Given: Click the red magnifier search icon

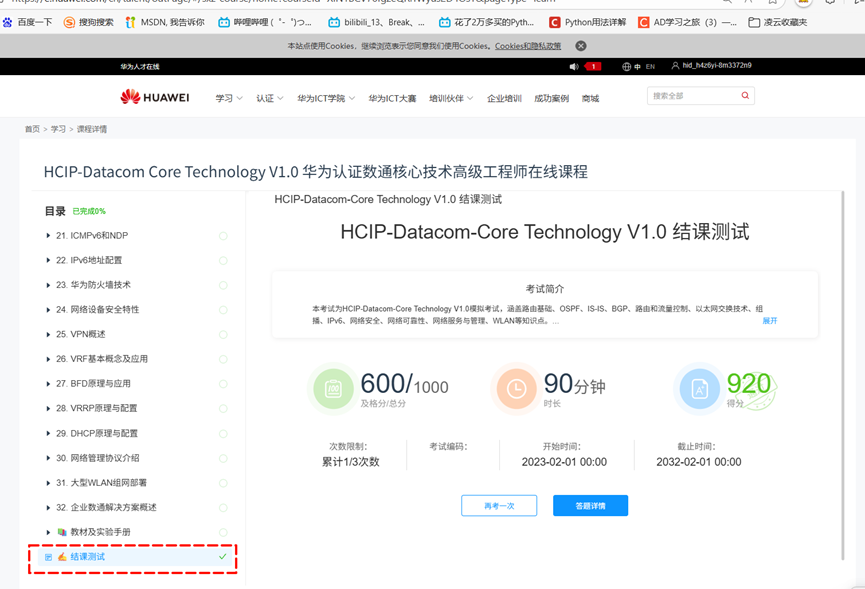Looking at the screenshot, I should pyautogui.click(x=745, y=96).
